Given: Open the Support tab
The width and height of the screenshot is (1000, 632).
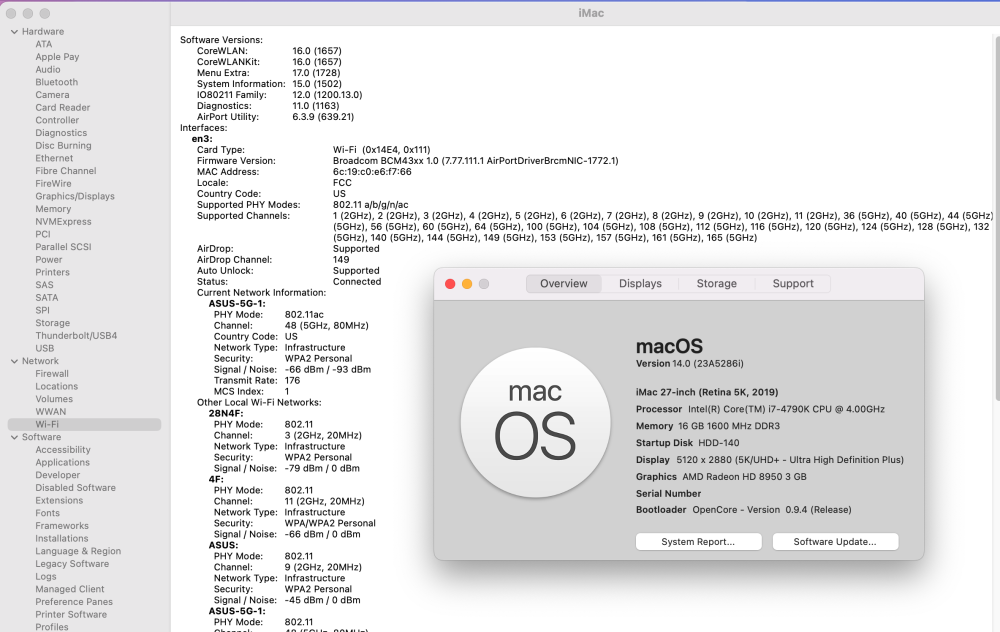Looking at the screenshot, I should [793, 283].
